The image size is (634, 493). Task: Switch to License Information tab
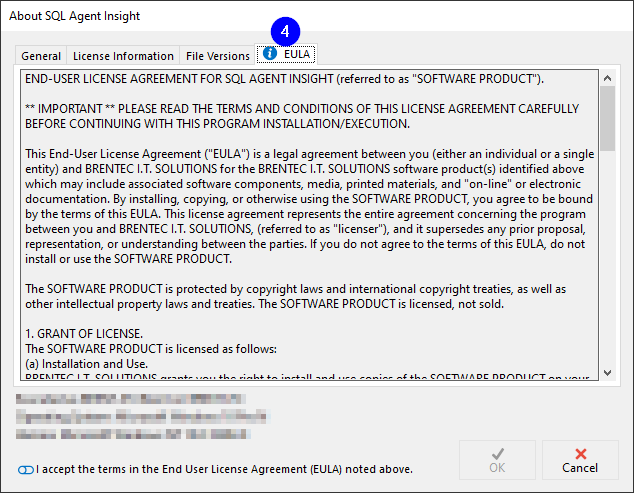pyautogui.click(x=123, y=55)
